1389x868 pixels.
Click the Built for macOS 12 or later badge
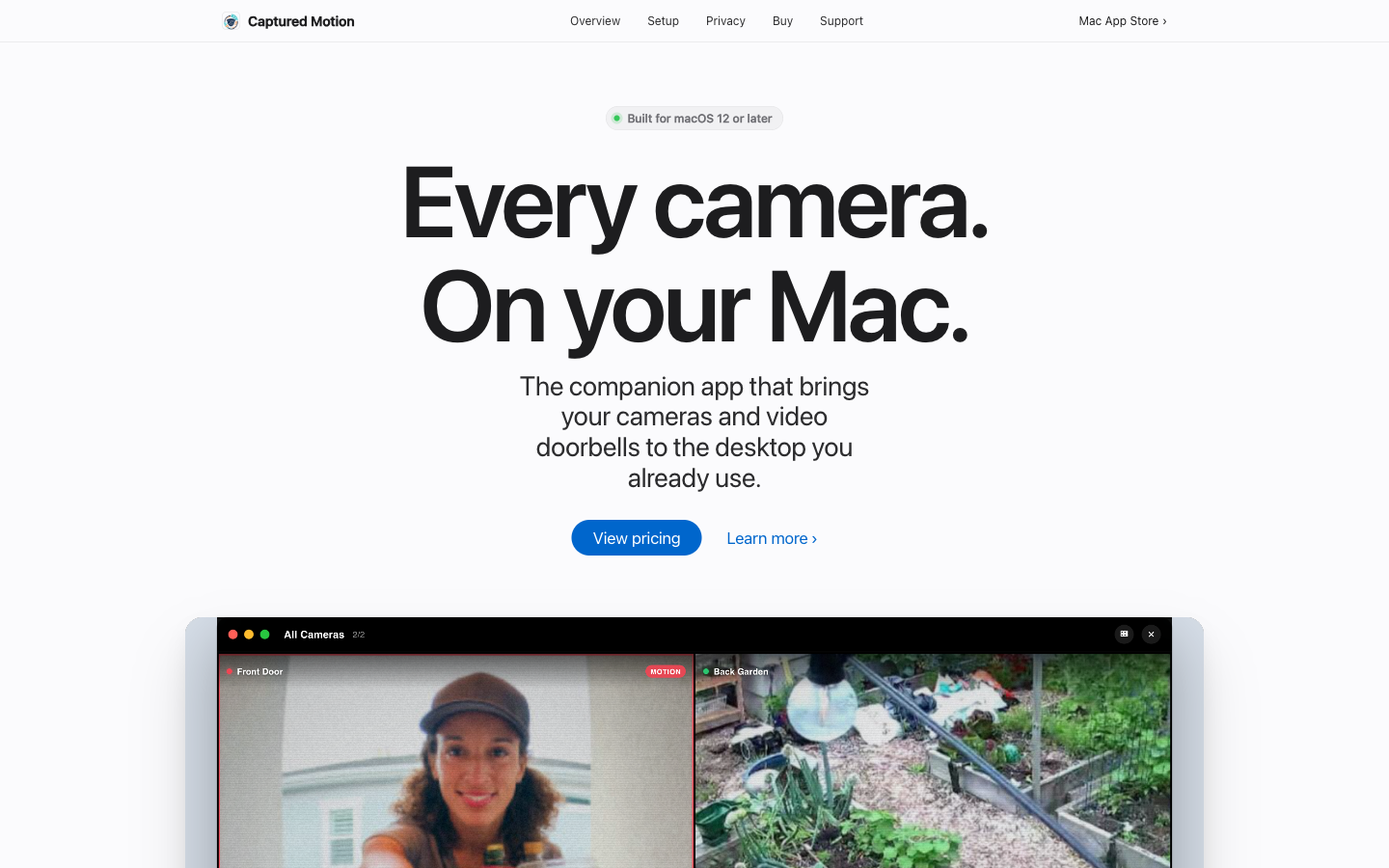tap(694, 119)
